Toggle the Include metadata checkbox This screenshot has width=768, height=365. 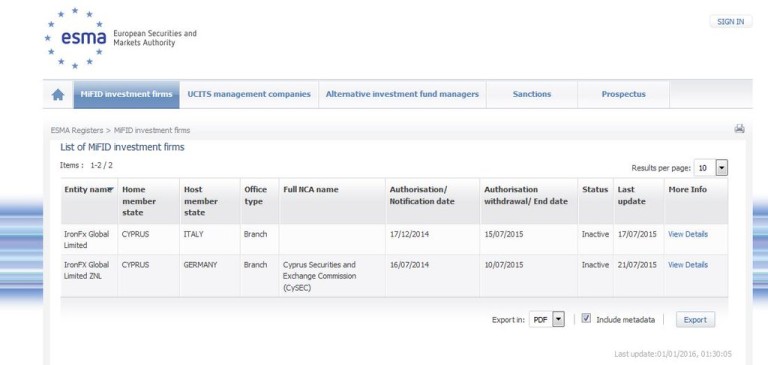tap(586, 318)
